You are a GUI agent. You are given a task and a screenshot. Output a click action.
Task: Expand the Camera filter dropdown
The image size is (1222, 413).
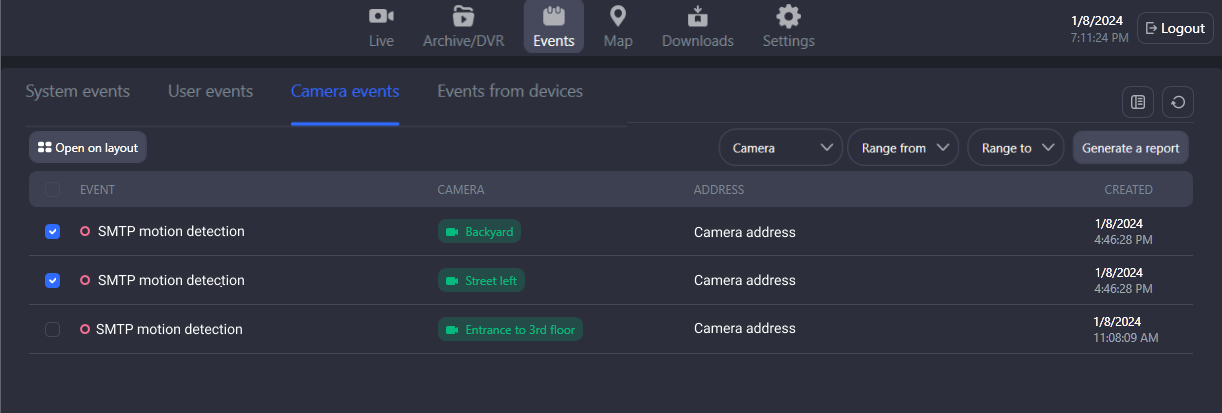click(780, 148)
